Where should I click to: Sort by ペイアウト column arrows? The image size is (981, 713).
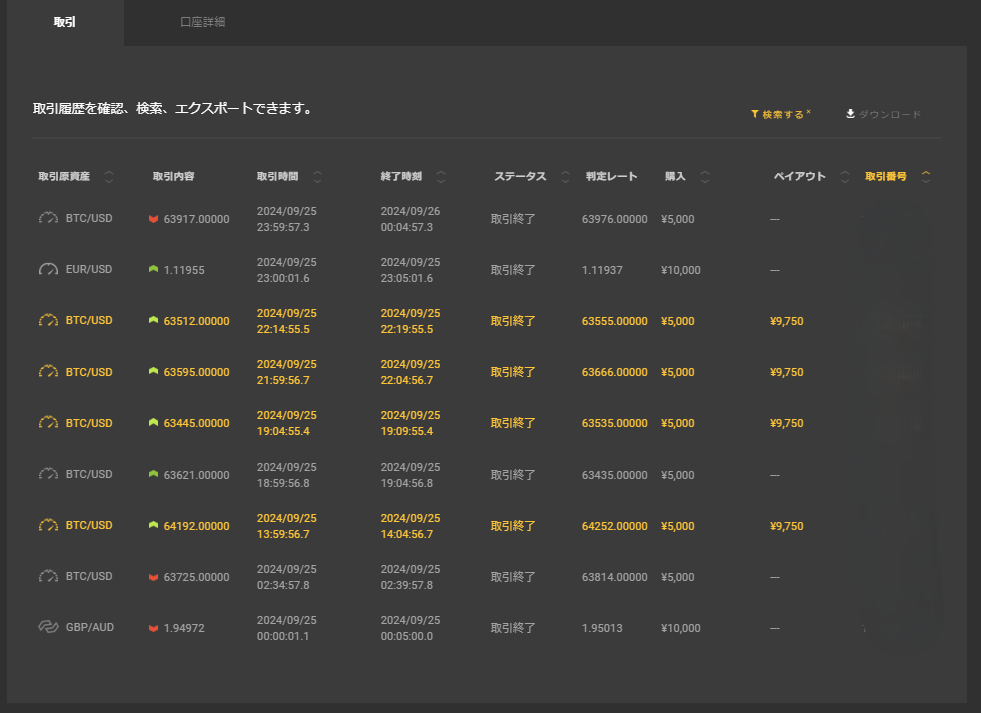pyautogui.click(x=845, y=177)
